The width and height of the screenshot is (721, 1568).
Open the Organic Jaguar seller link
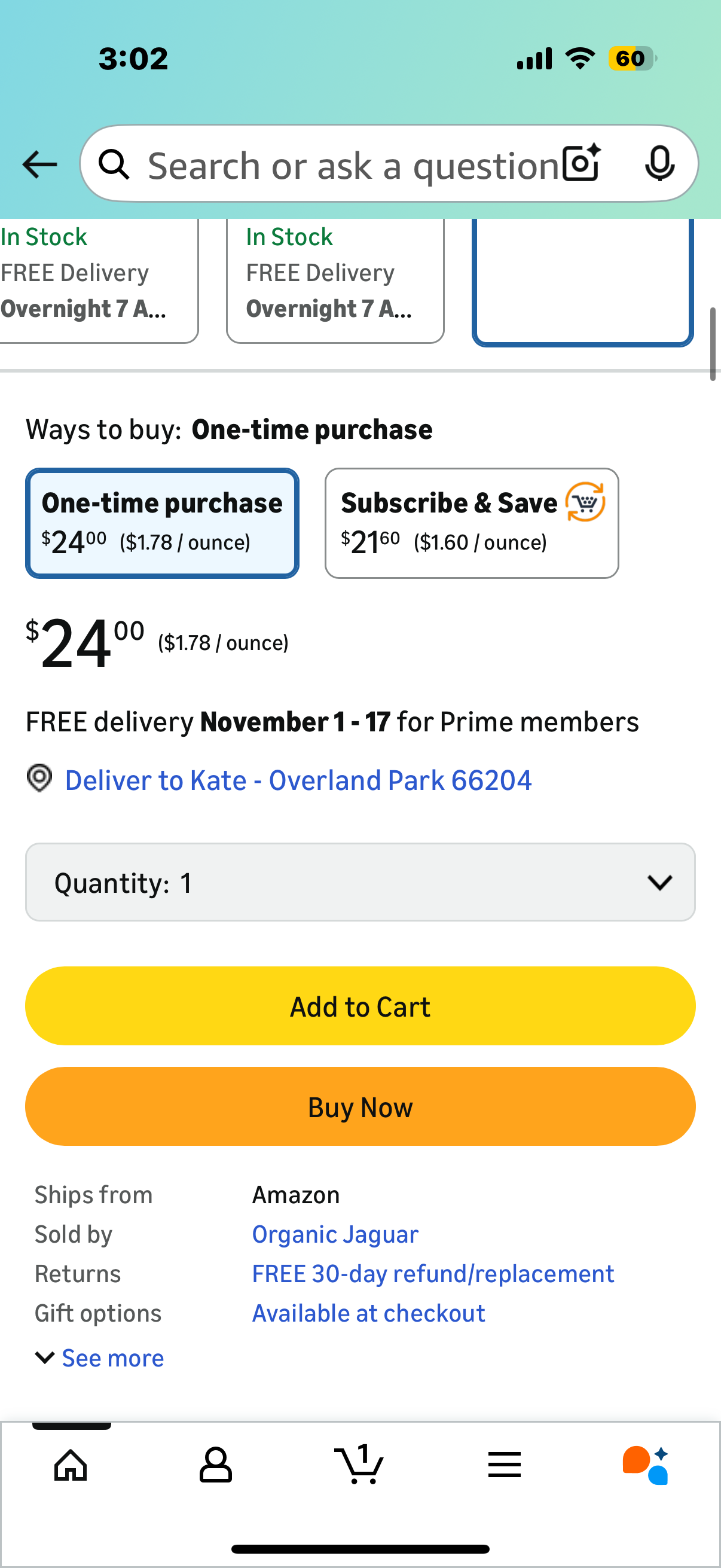click(335, 1234)
